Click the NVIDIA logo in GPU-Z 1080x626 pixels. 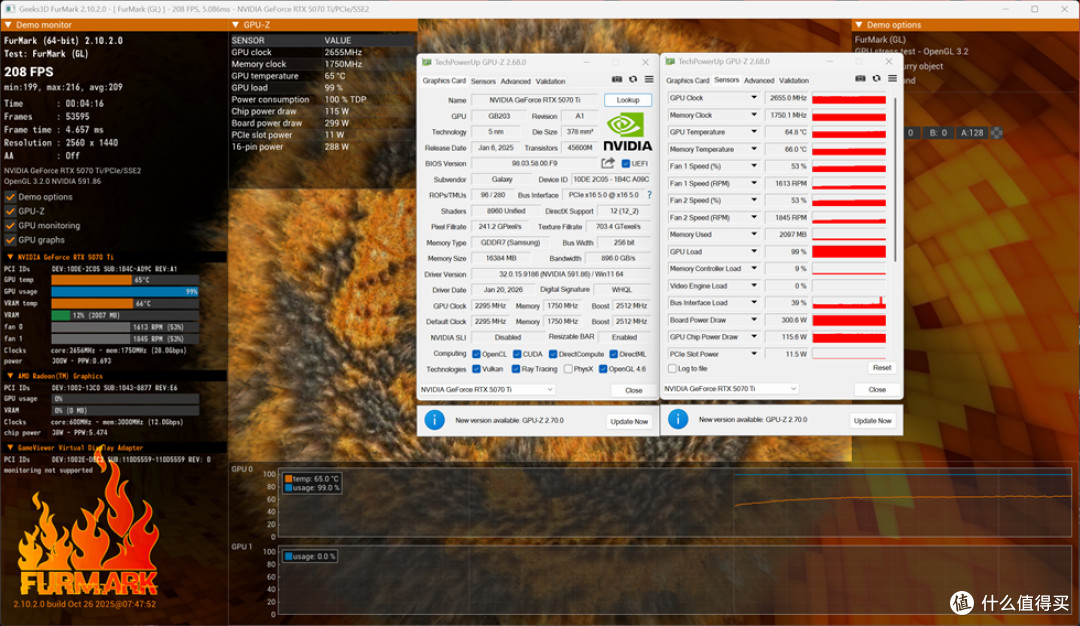tap(627, 132)
